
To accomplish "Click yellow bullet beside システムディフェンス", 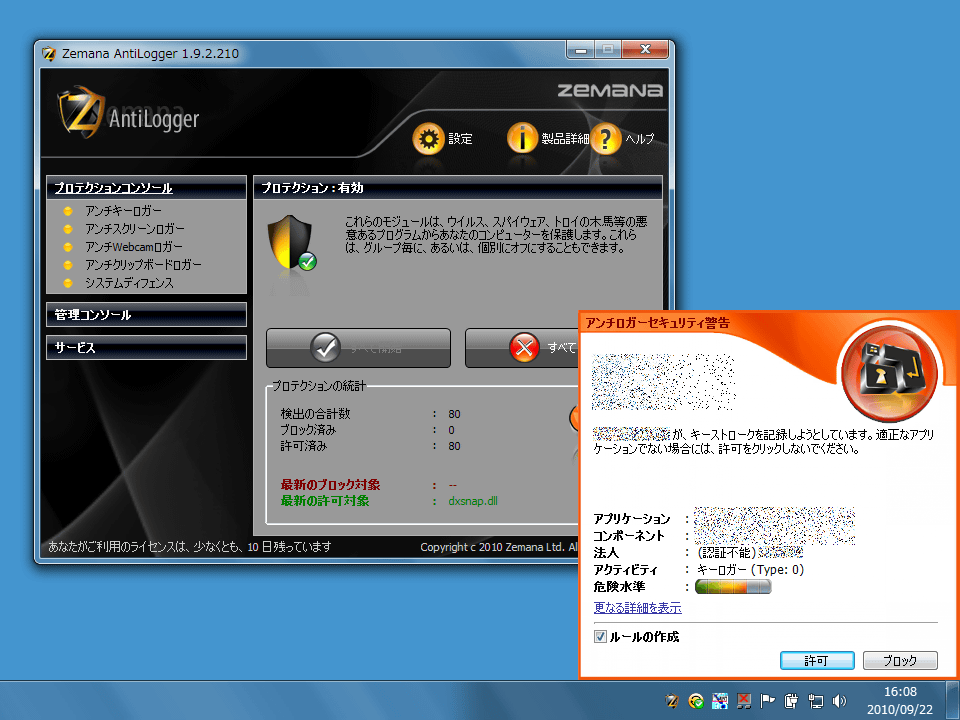I will 68,283.
